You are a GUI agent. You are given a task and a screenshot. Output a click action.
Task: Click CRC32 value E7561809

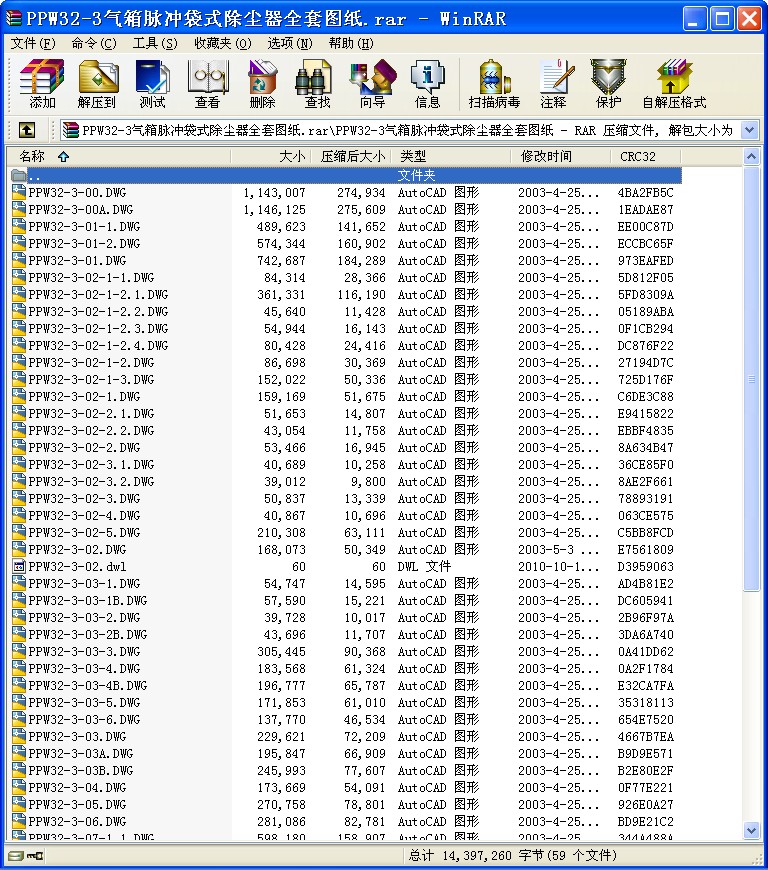point(645,549)
